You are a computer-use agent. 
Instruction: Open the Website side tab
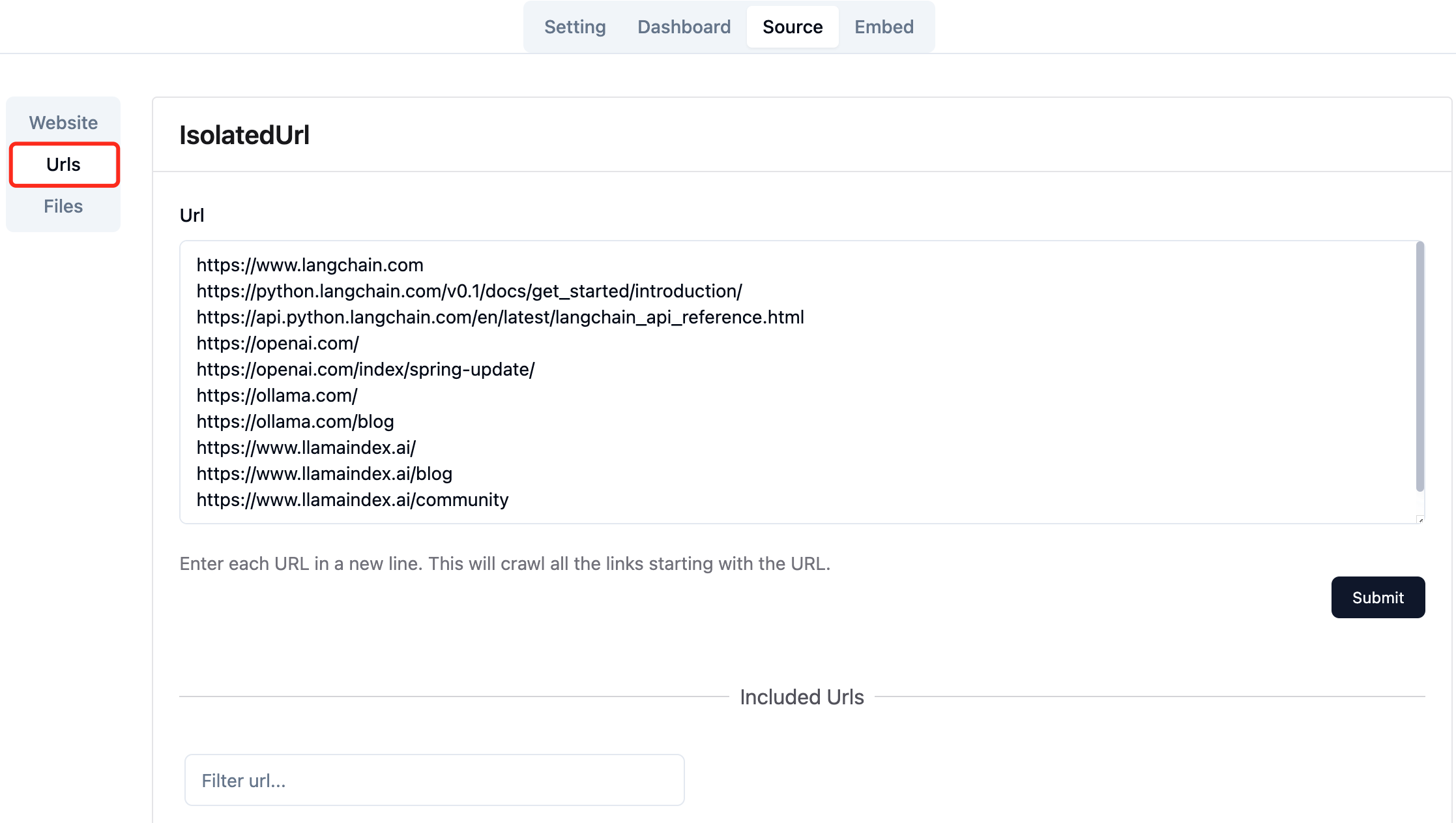pyautogui.click(x=63, y=123)
